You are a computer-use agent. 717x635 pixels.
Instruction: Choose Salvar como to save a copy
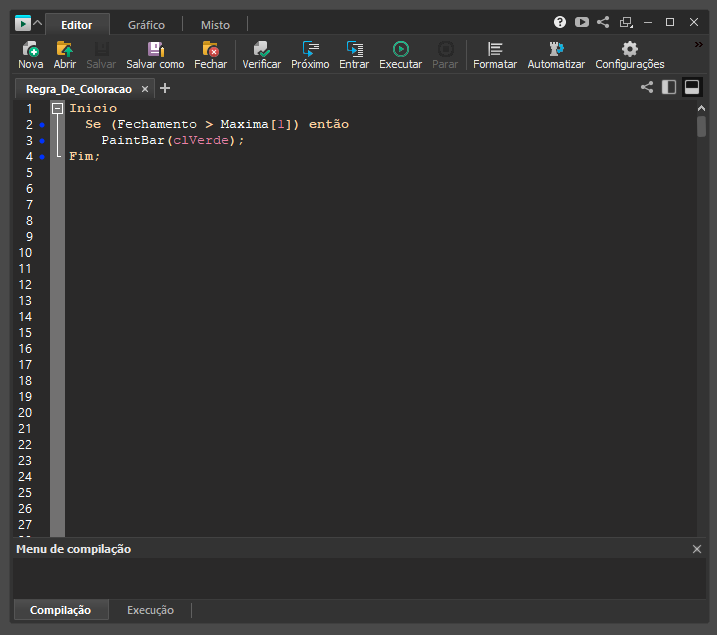tap(155, 55)
